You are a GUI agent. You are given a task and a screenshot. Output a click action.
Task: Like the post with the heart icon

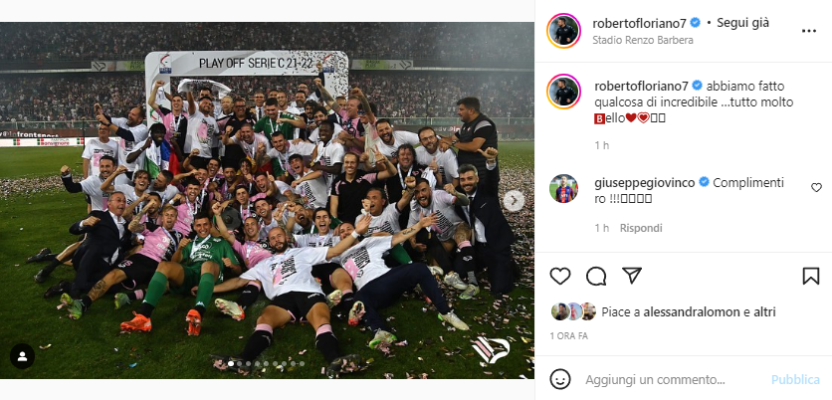point(560,276)
